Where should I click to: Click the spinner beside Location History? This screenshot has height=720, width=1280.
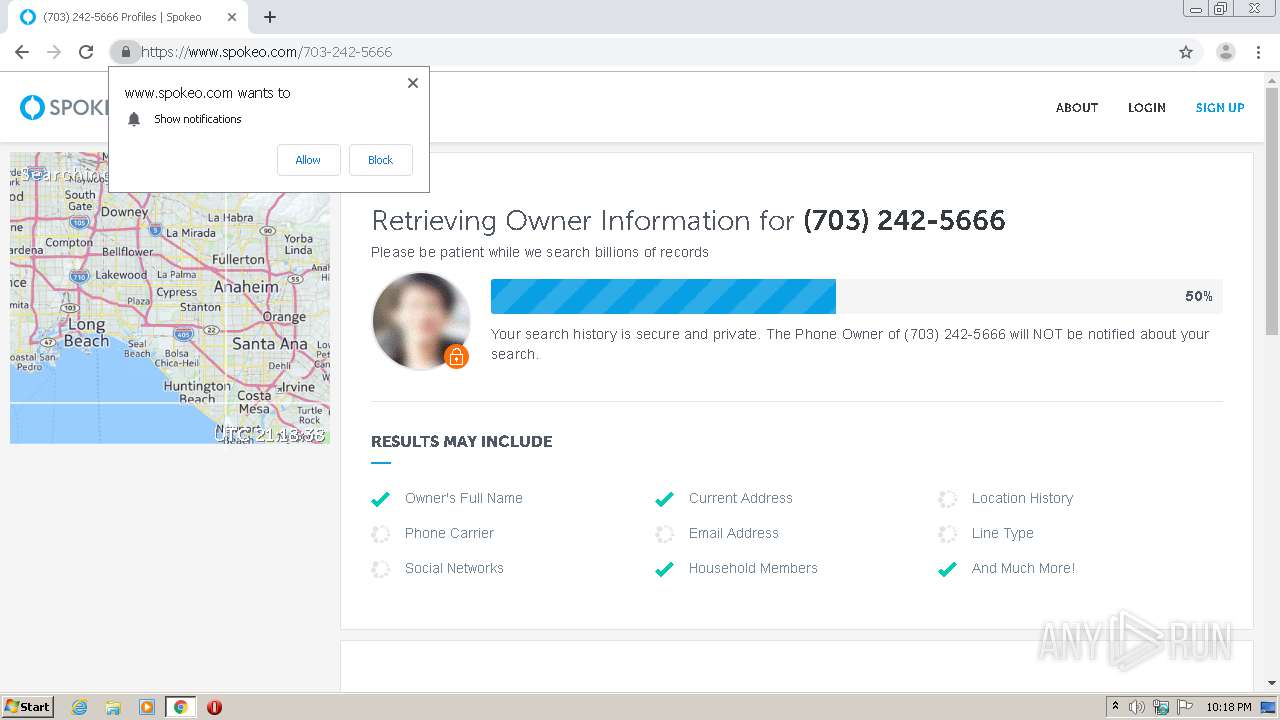coord(947,499)
